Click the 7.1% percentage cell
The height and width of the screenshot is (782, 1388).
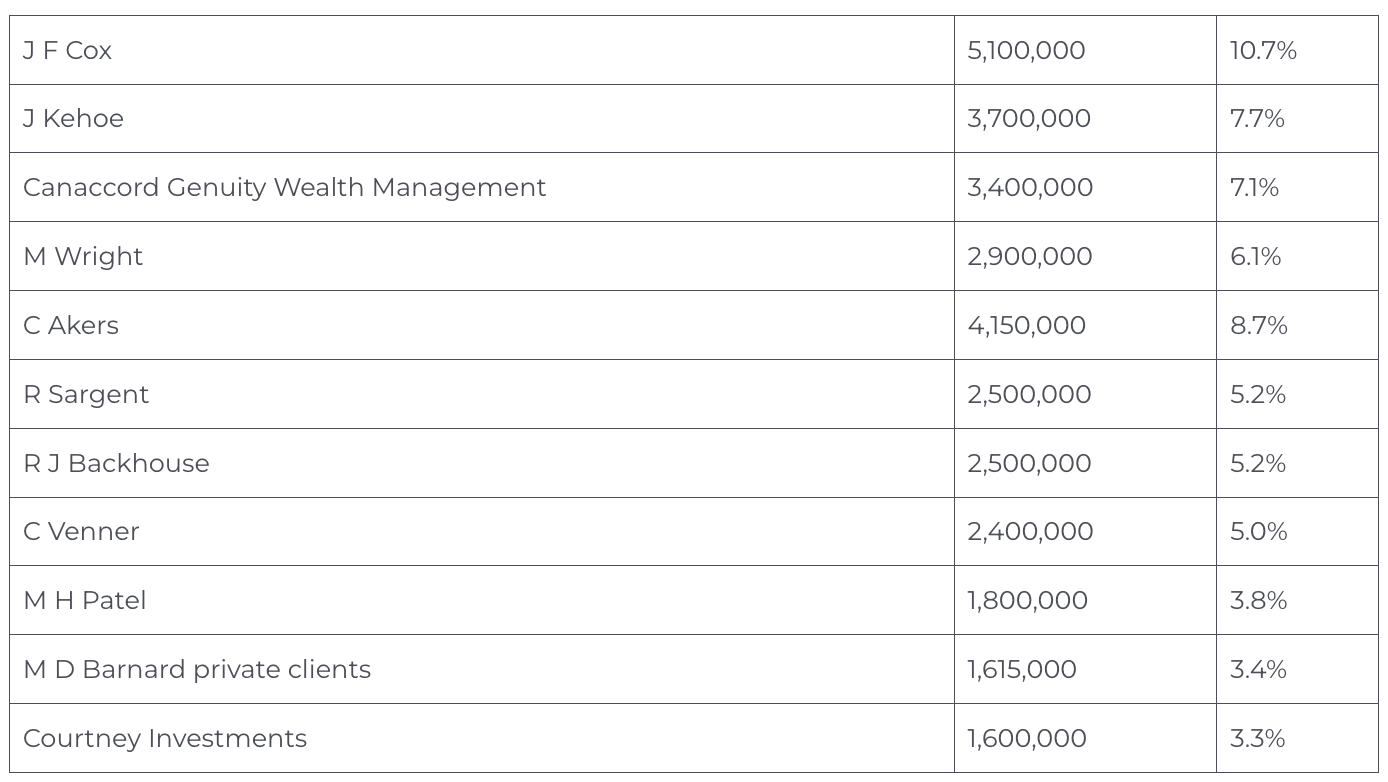[x=1254, y=187]
